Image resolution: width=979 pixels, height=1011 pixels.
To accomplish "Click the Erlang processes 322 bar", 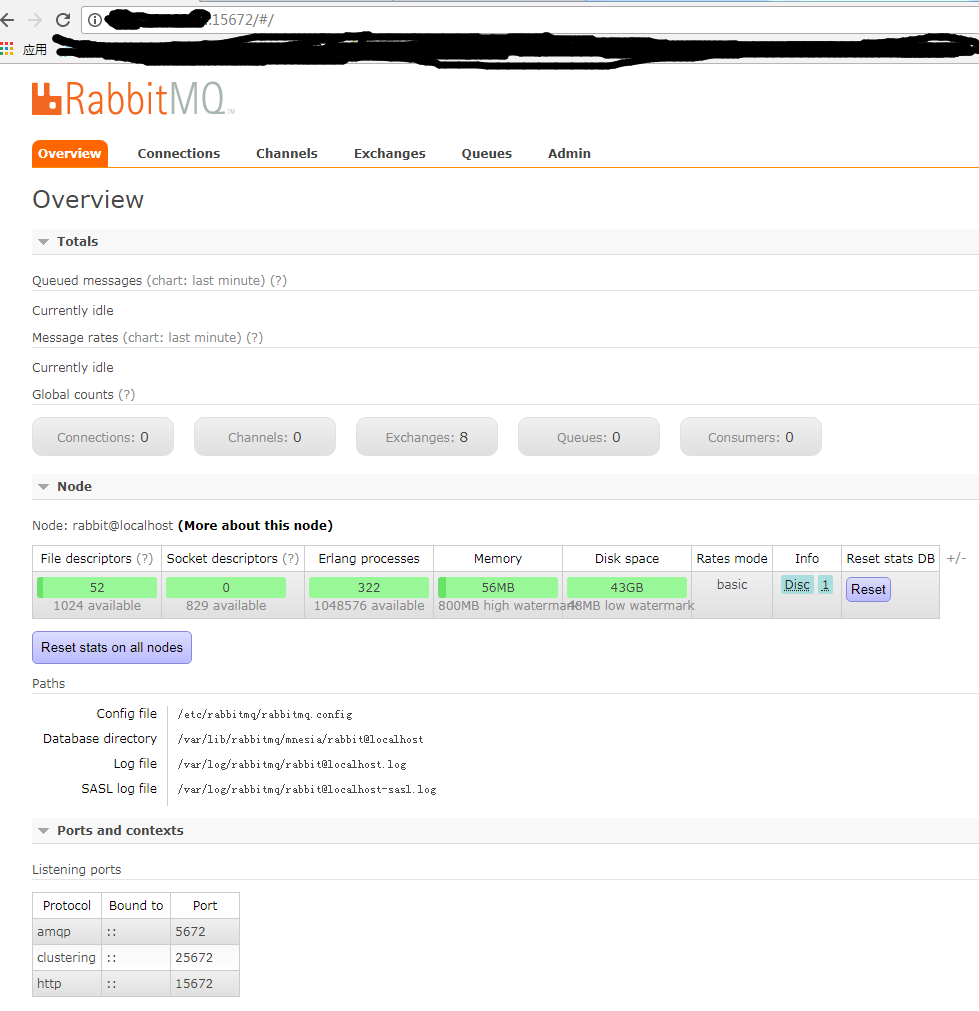I will 369,587.
